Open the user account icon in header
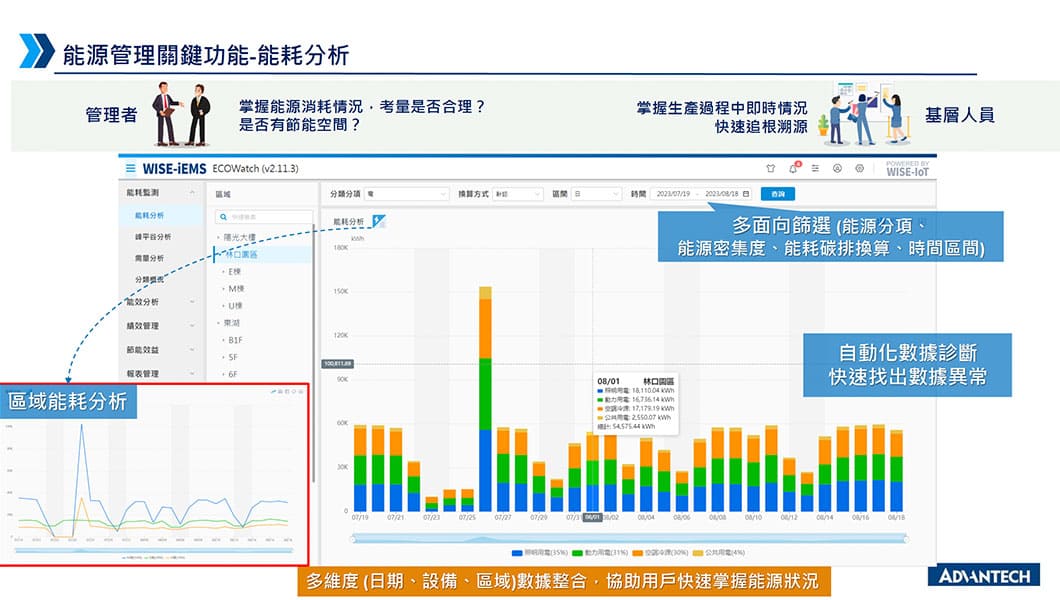 pos(837,168)
